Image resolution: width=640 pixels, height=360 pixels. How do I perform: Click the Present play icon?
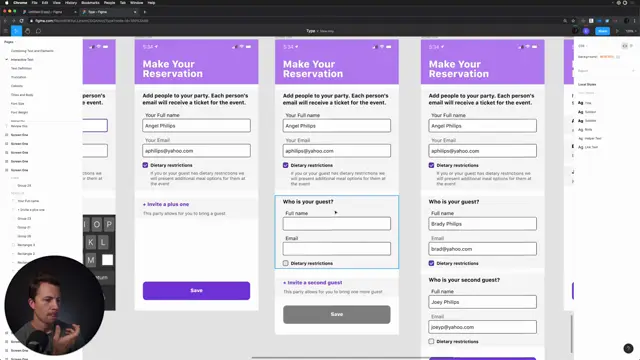click(x=617, y=31)
